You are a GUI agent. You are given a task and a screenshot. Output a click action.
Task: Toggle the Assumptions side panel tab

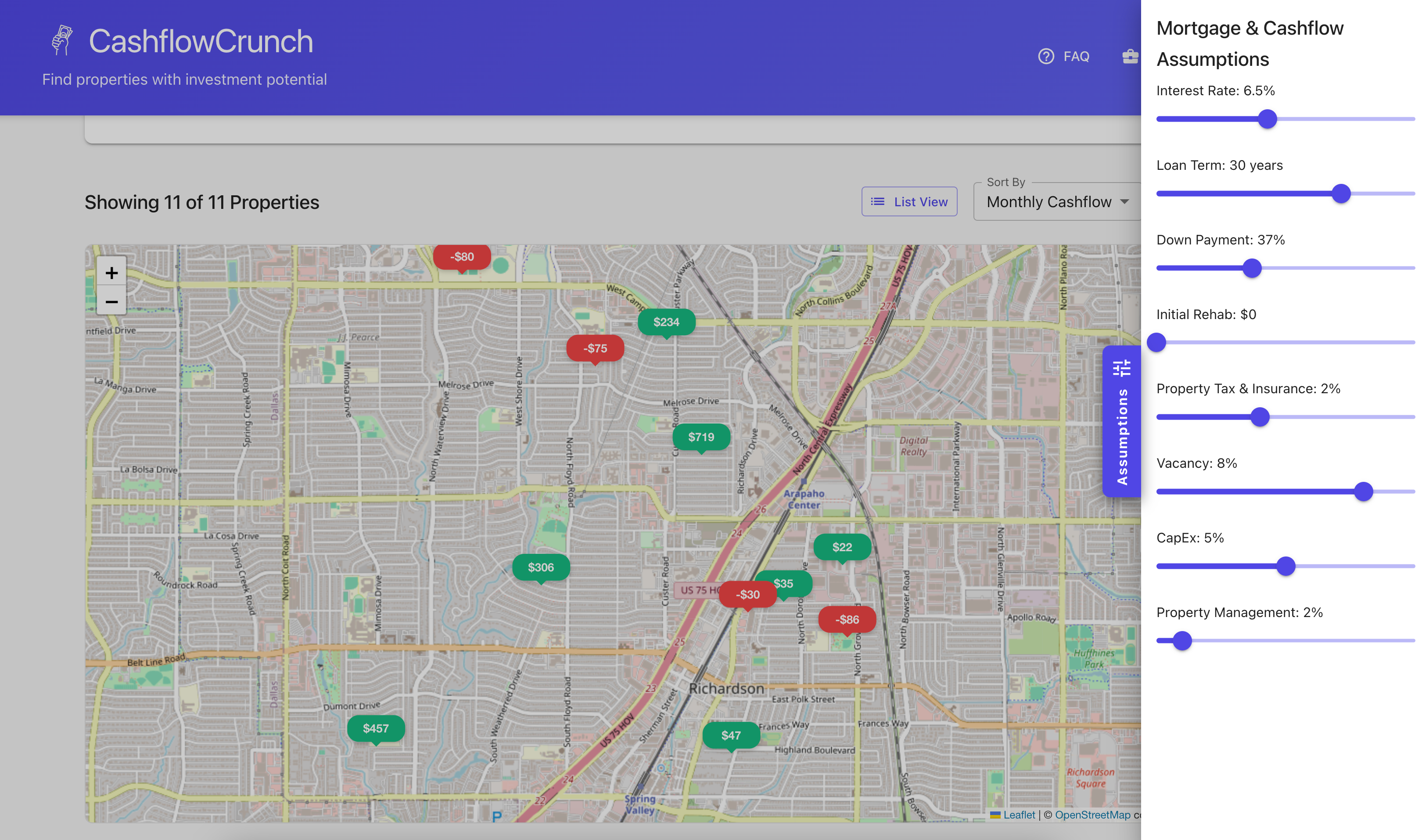[1121, 421]
